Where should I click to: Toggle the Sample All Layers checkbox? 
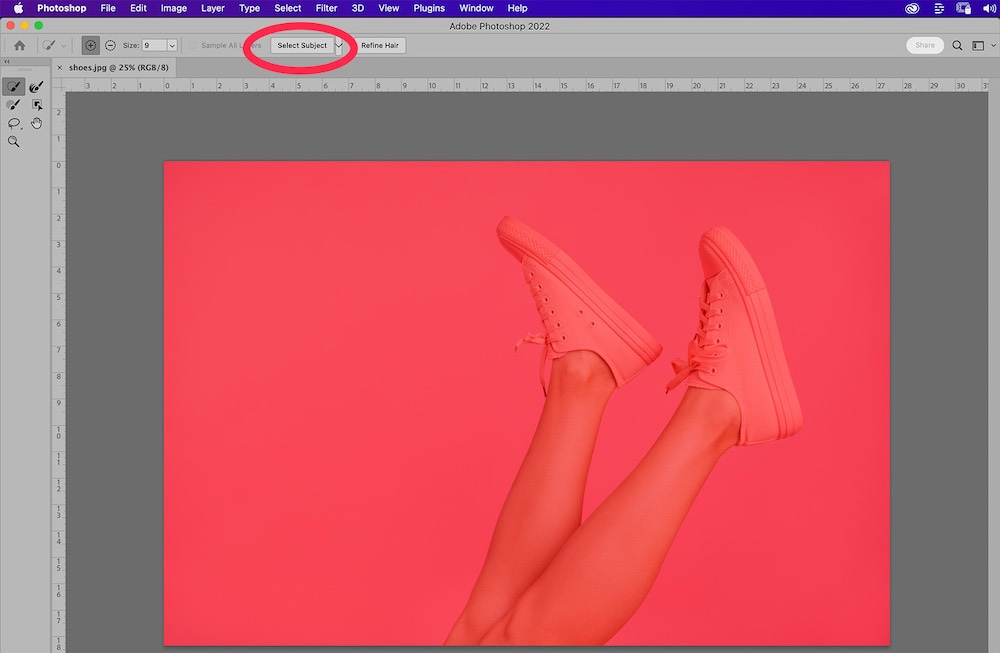tap(193, 45)
